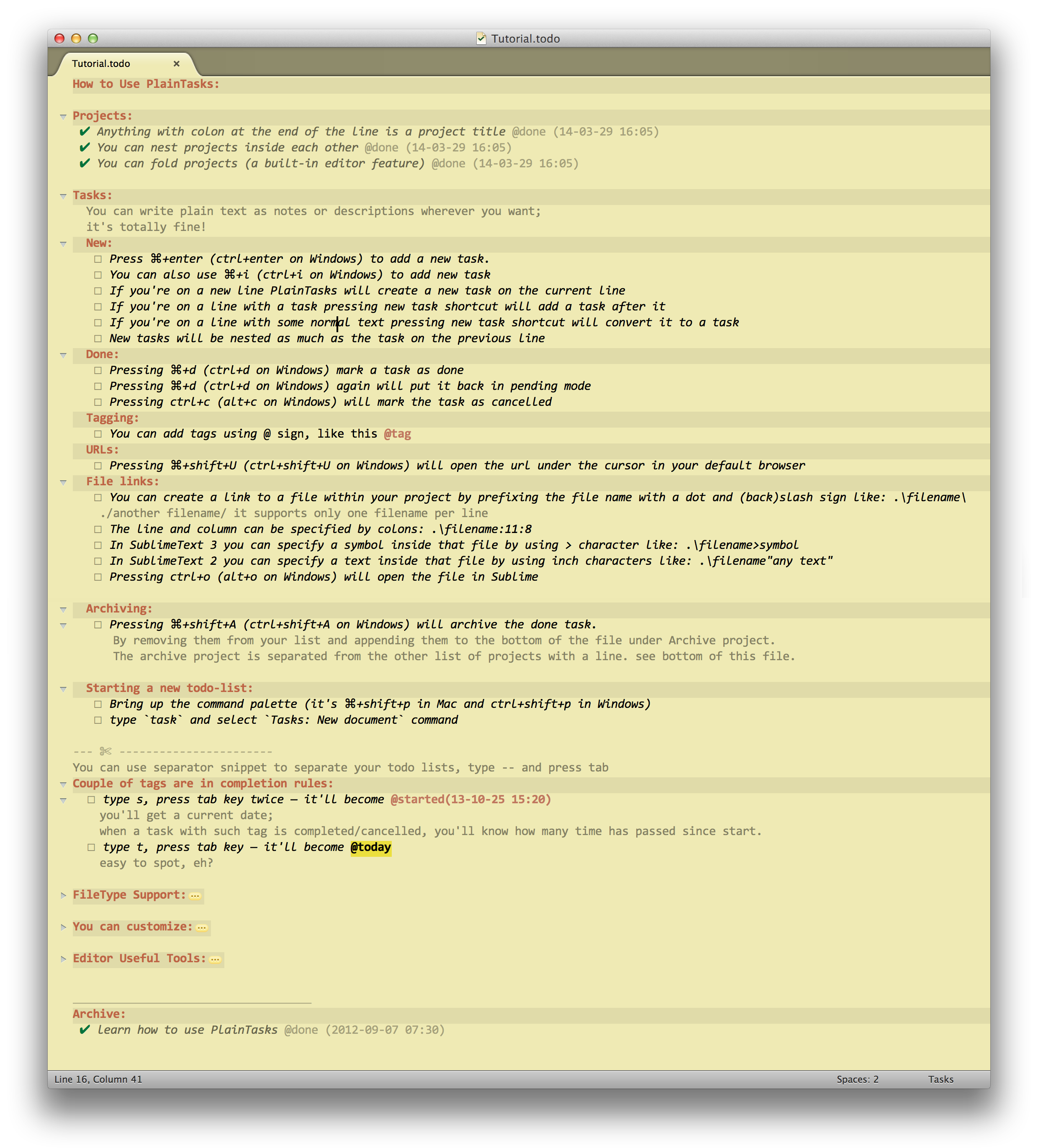Click the note 'it's totally fine!'
The height and width of the screenshot is (1148, 1038).
146,227
